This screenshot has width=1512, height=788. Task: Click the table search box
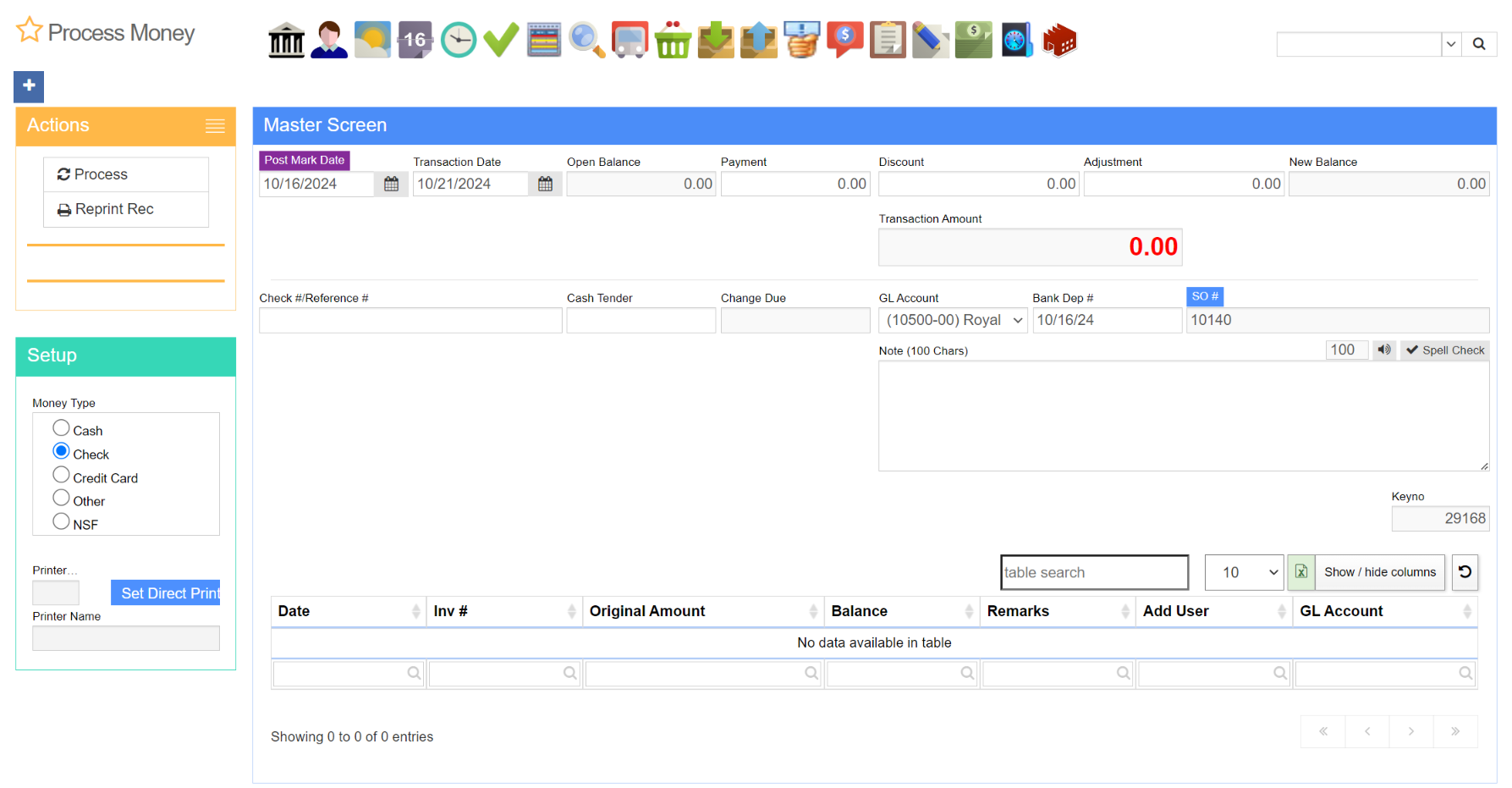click(x=1094, y=572)
